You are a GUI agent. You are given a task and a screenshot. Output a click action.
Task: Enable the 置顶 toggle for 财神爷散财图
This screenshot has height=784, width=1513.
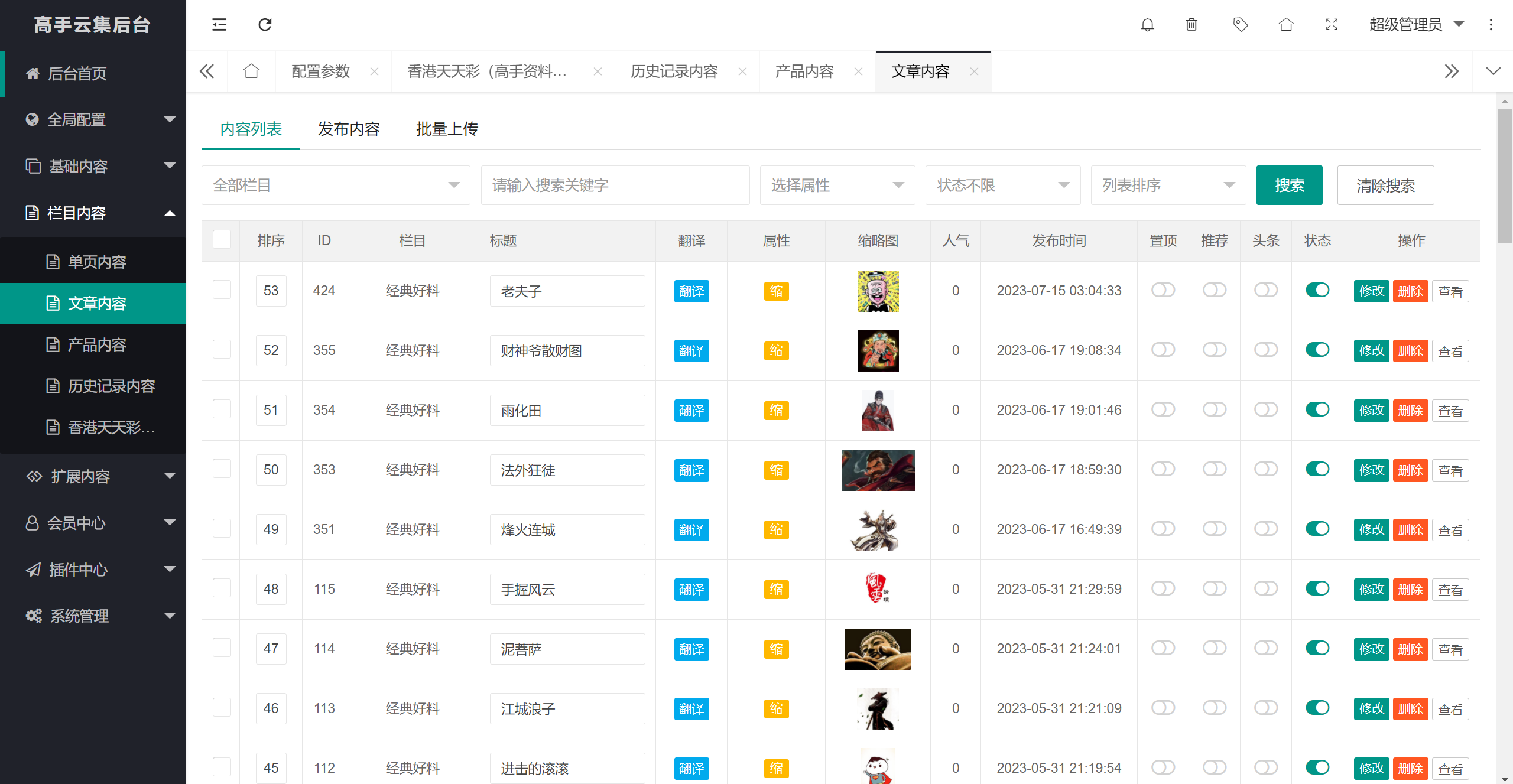click(x=1163, y=350)
